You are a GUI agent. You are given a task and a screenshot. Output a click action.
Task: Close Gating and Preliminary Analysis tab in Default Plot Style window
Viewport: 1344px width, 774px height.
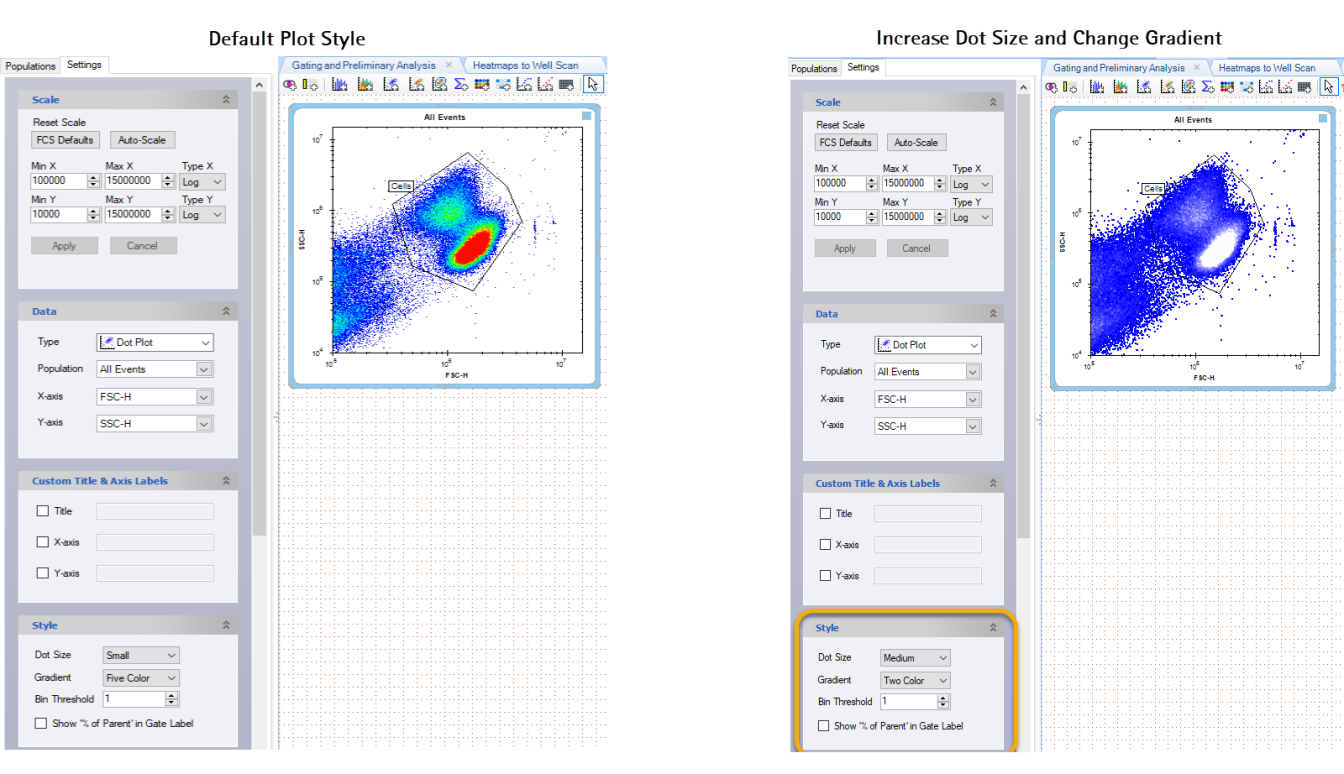click(449, 65)
